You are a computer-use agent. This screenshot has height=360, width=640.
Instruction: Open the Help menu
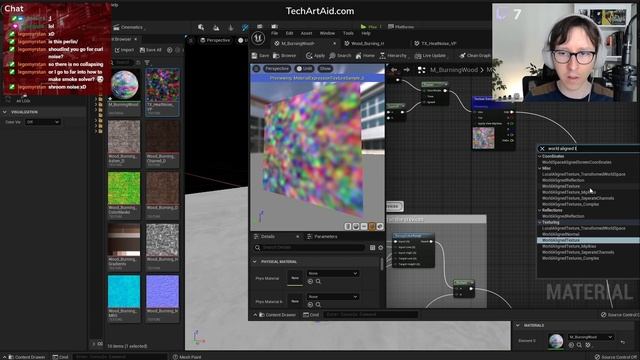tap(366, 33)
